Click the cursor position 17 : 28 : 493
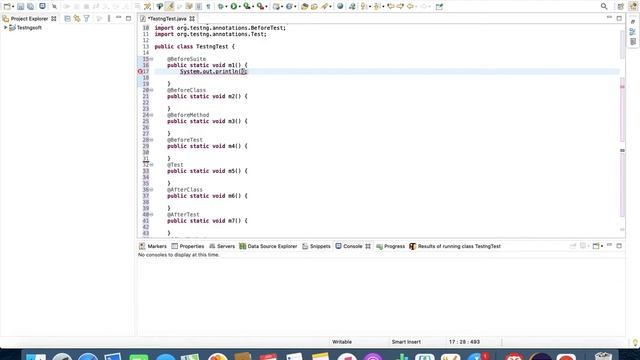The image size is (640, 360). point(464,342)
